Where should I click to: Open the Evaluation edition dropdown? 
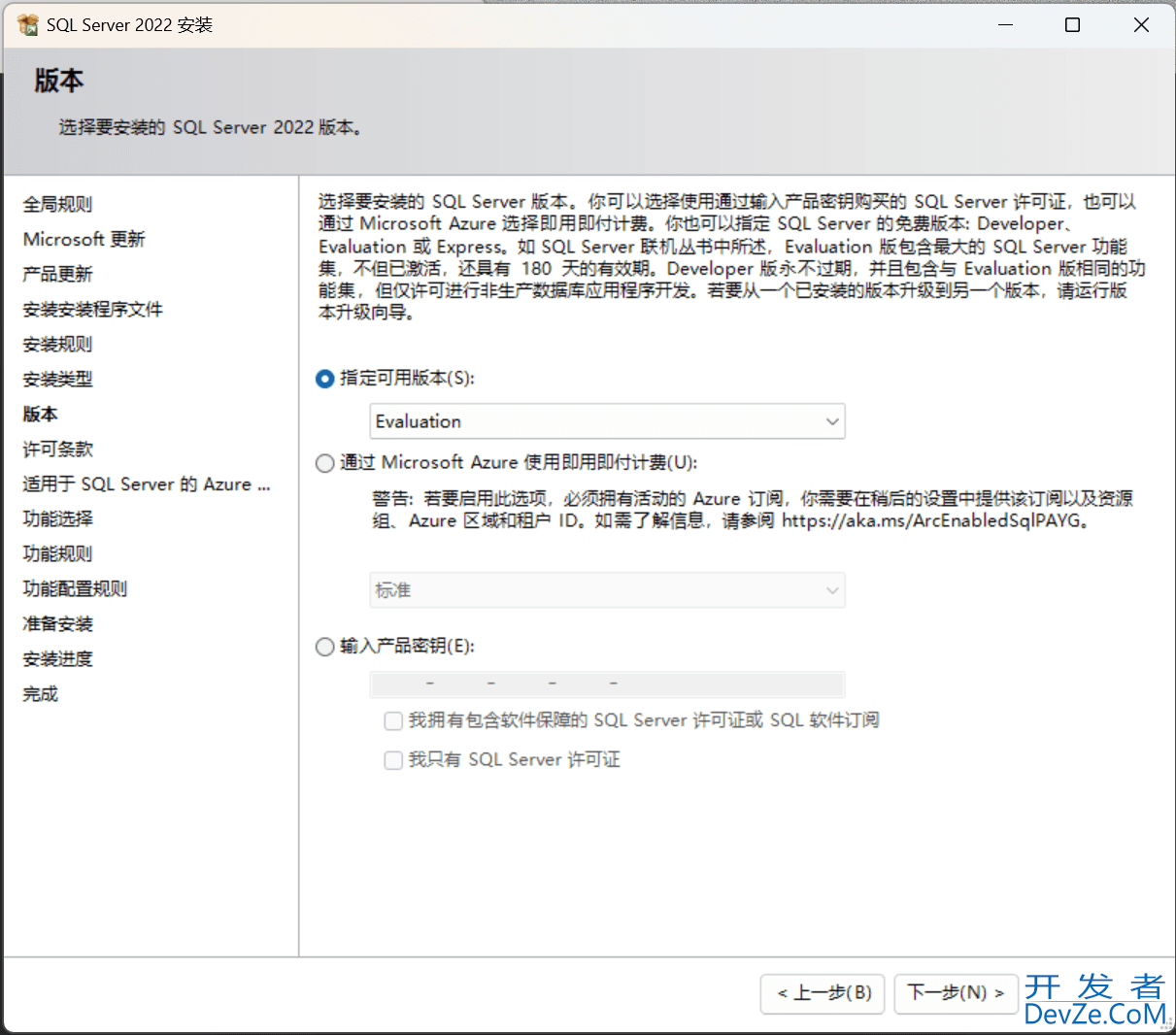tap(608, 421)
